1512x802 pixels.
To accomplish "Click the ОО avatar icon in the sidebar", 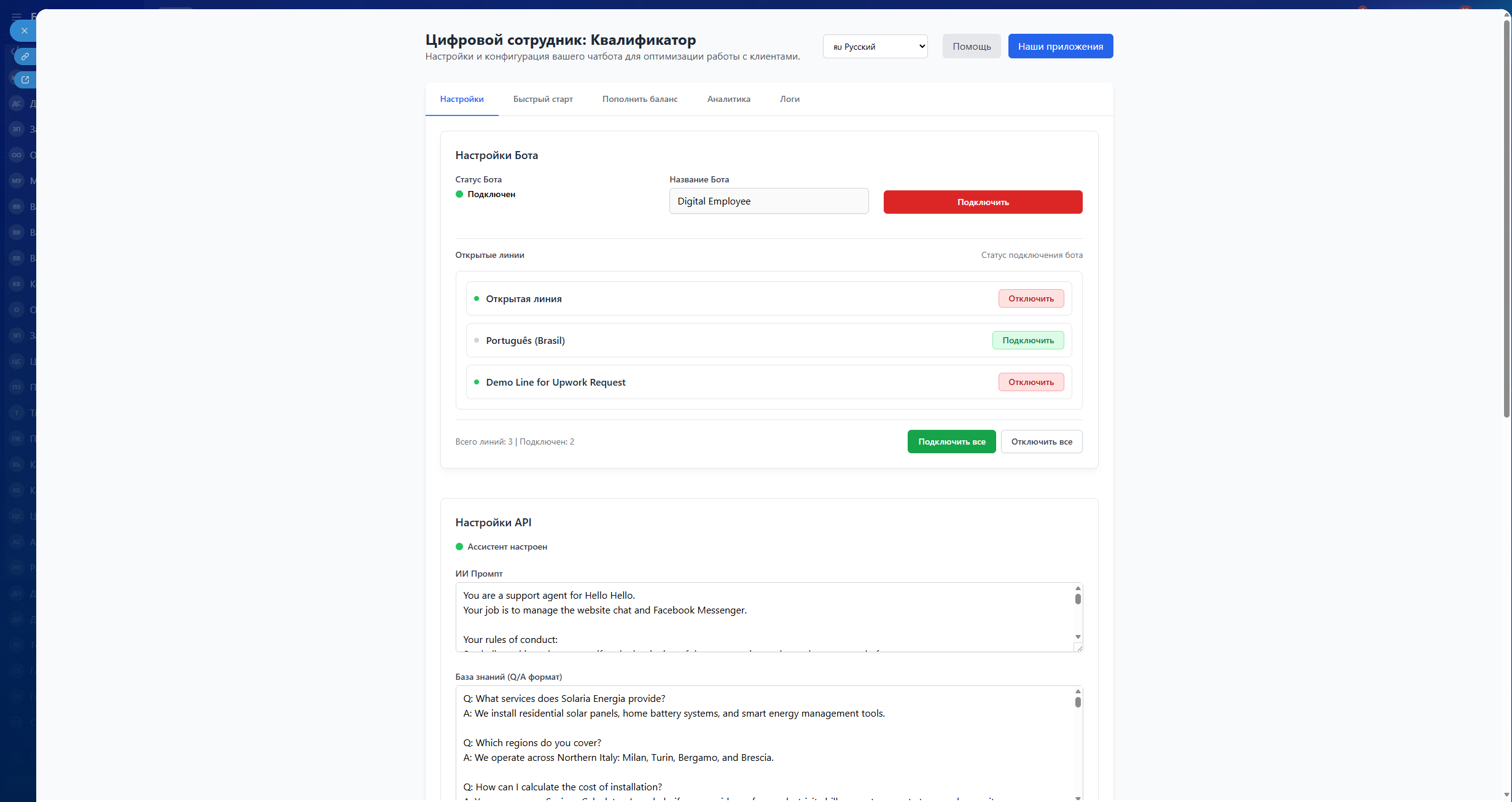I will tap(17, 155).
